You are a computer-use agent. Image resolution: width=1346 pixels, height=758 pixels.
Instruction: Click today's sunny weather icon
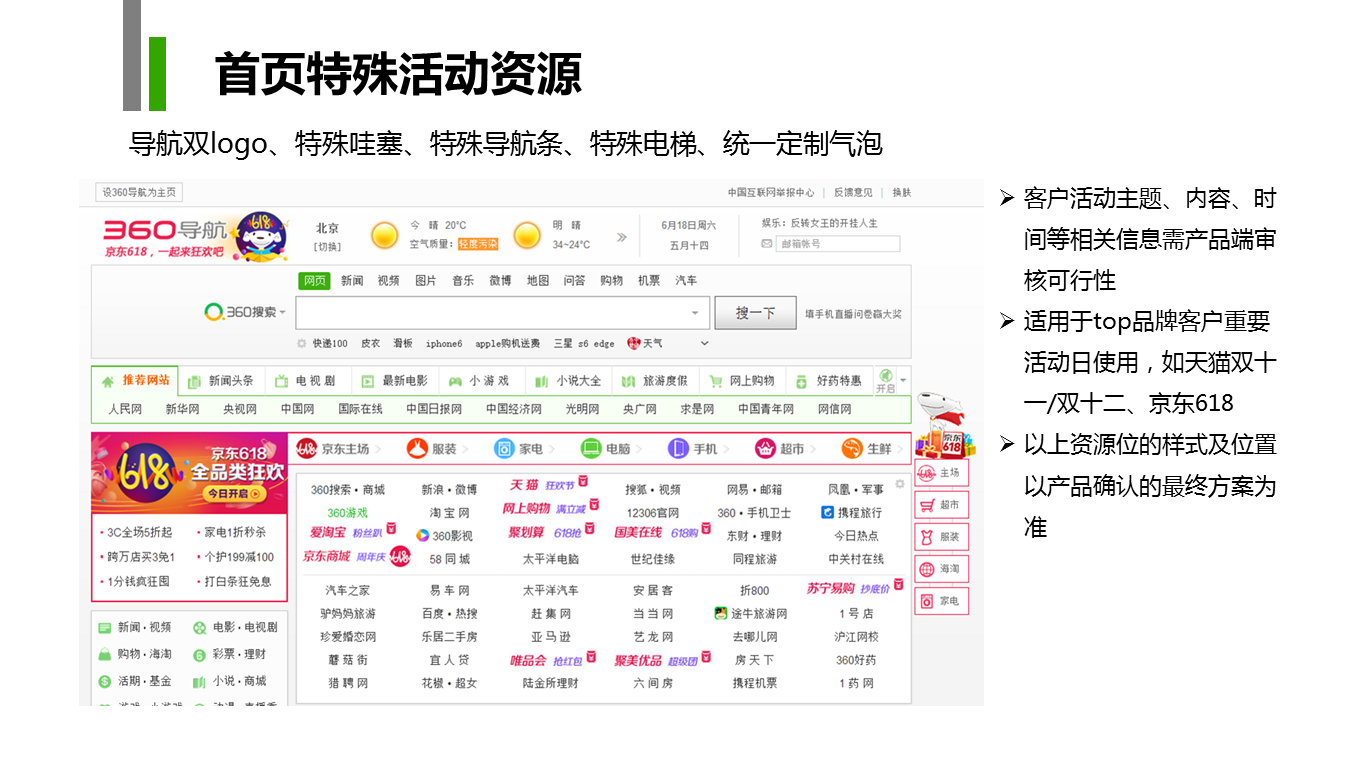coord(385,236)
